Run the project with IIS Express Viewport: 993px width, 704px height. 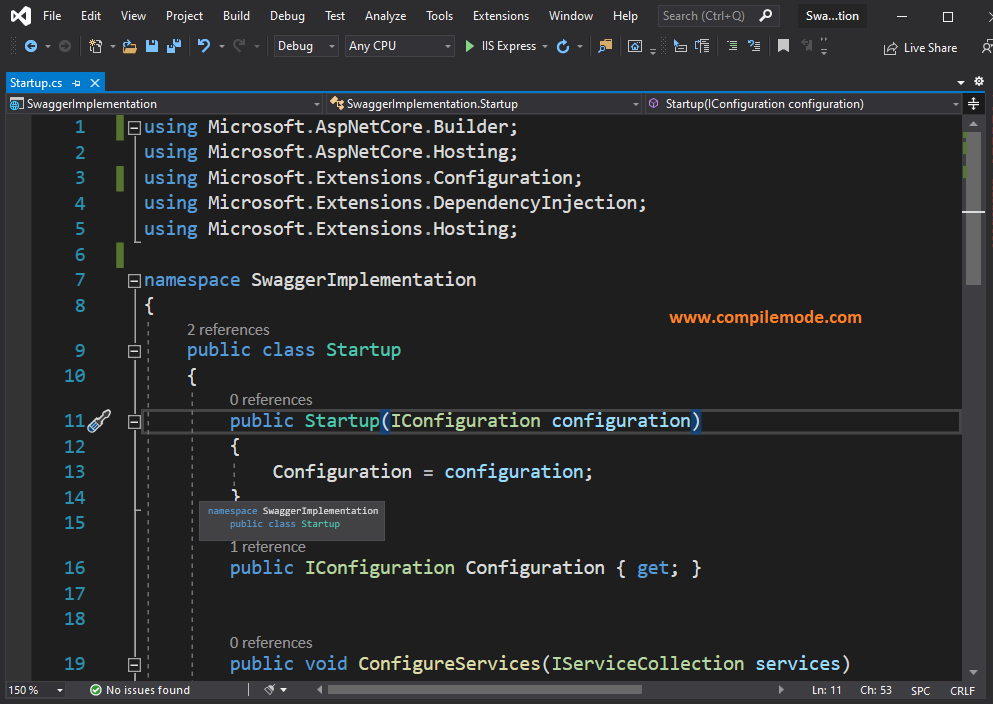click(x=470, y=46)
